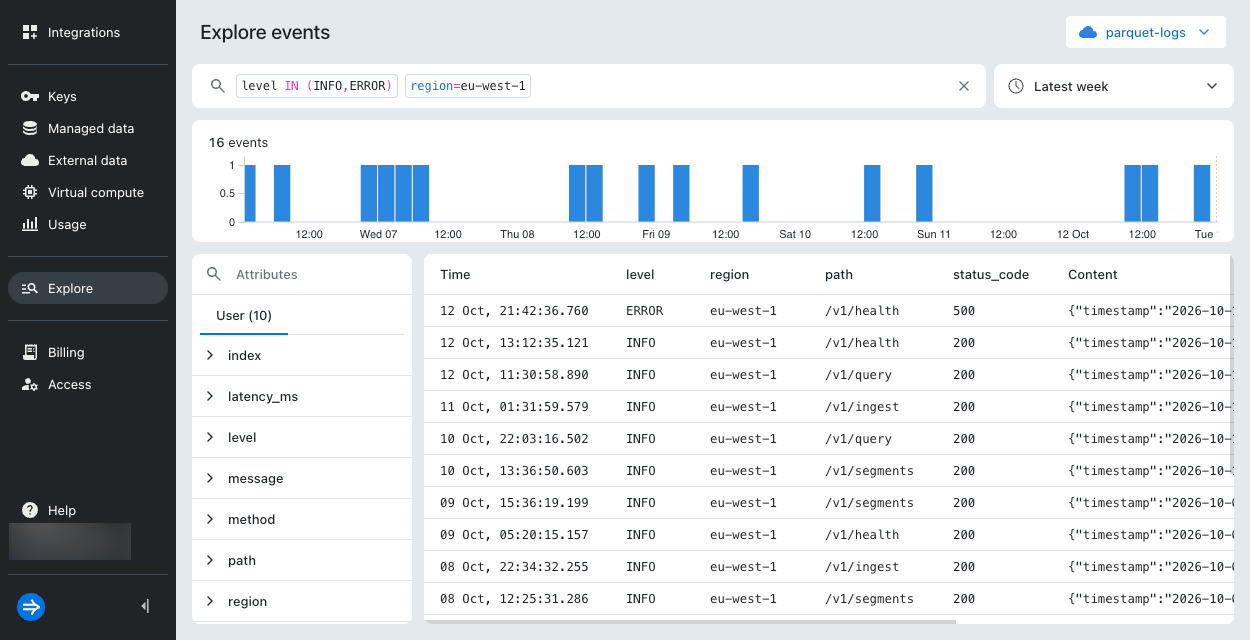
Task: Select the User (10) tab
Action: pyautogui.click(x=244, y=315)
